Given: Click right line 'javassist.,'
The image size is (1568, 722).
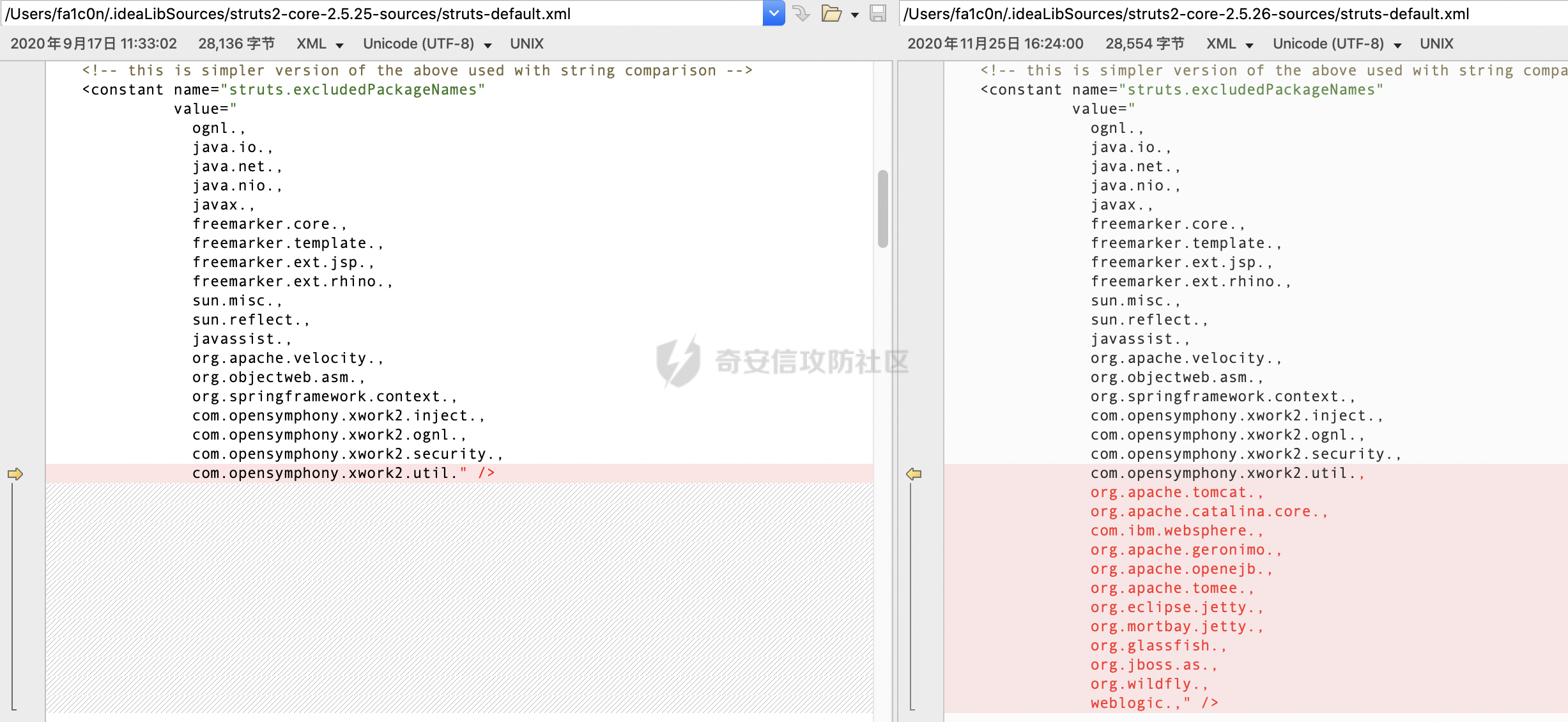Looking at the screenshot, I should click(1141, 339).
